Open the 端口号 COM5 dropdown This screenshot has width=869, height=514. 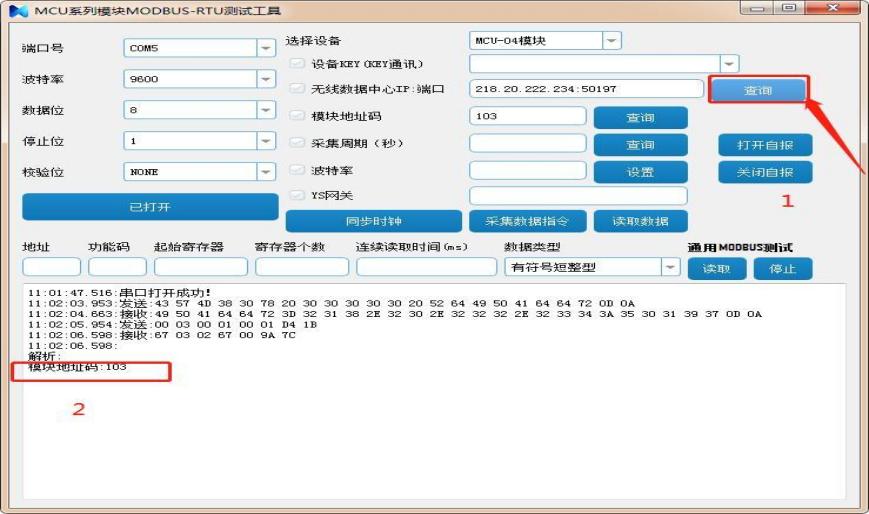point(266,48)
